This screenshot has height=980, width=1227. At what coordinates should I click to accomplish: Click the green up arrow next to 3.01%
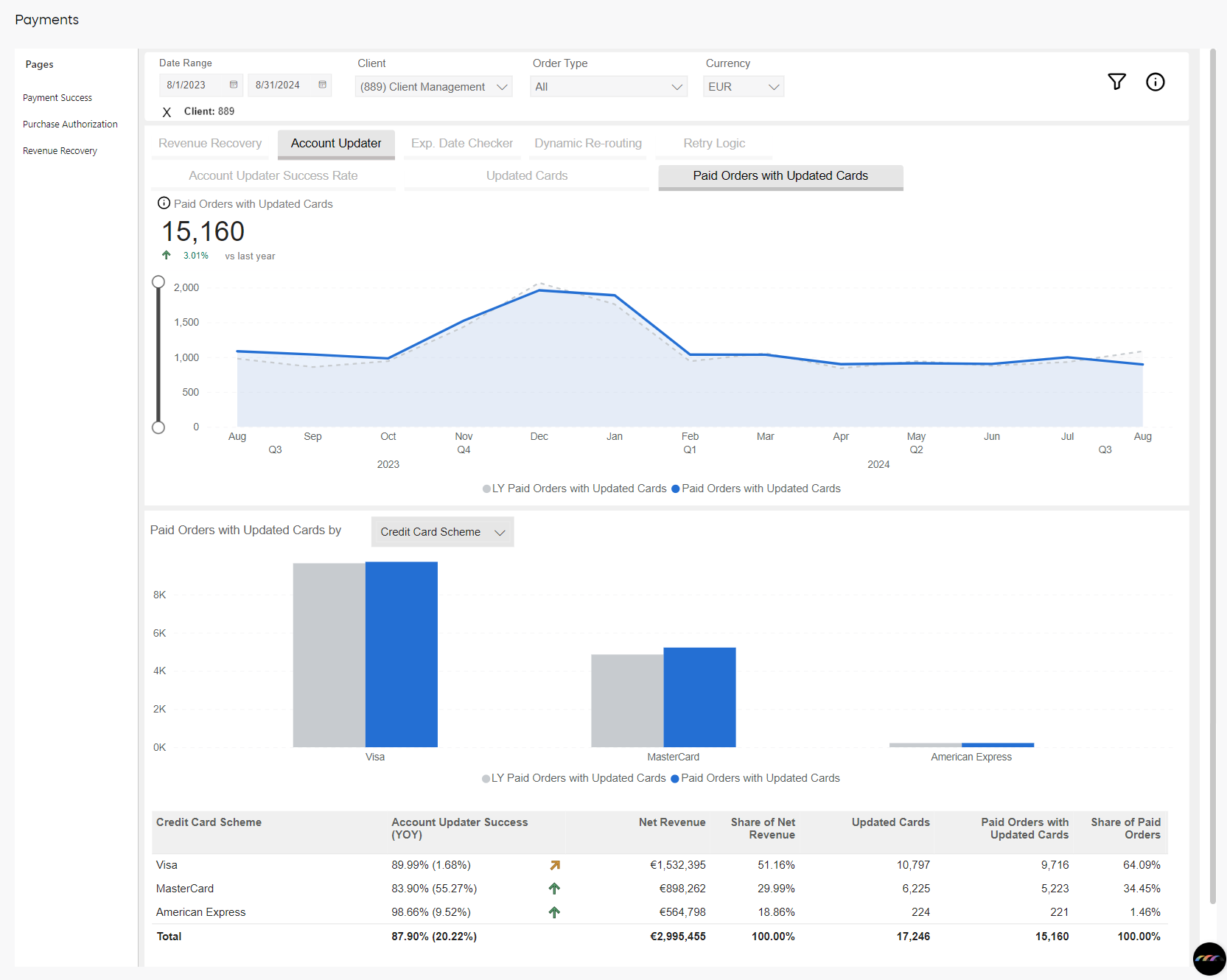point(167,255)
